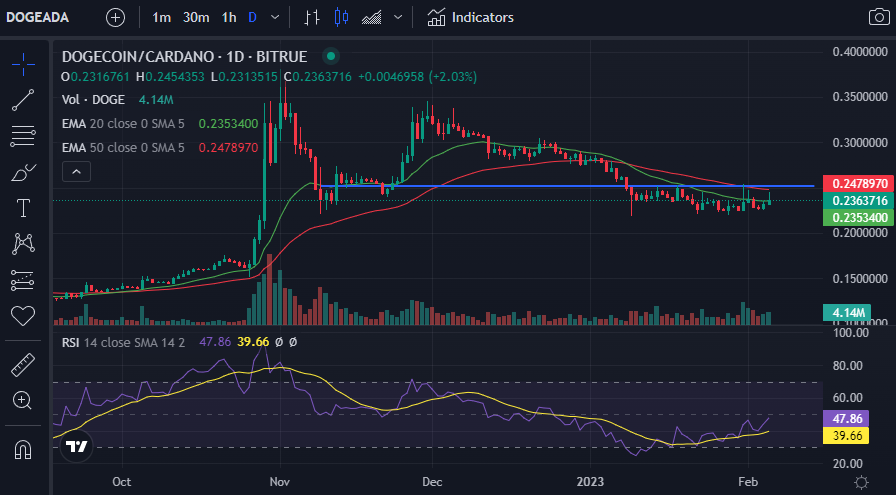This screenshot has width=896, height=495.
Task: Switch to the 1h timeframe
Action: [229, 18]
